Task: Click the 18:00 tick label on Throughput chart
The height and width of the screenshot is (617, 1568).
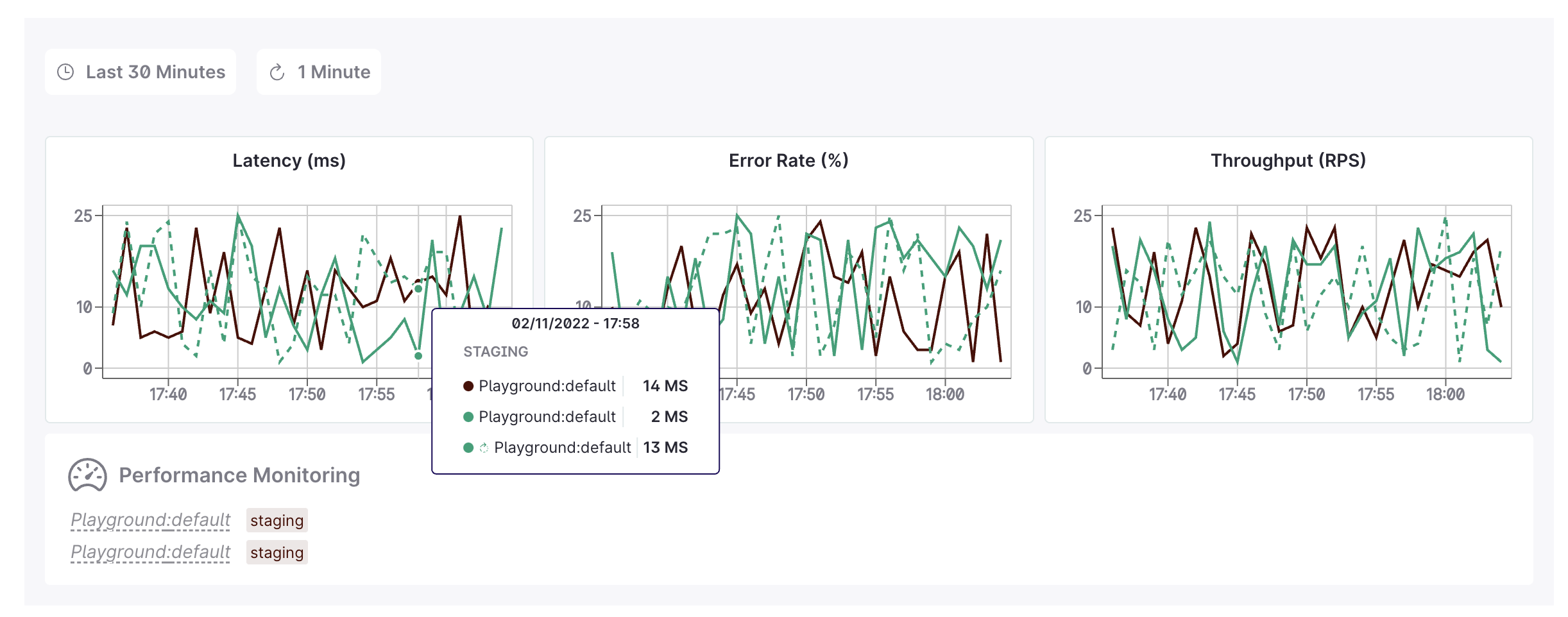Action: pyautogui.click(x=1445, y=394)
